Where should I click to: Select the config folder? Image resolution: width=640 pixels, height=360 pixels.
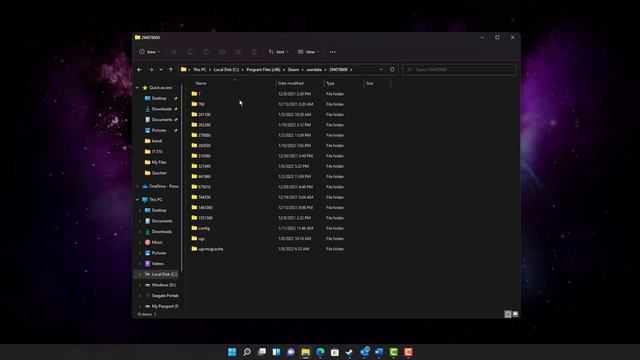tap(204, 228)
